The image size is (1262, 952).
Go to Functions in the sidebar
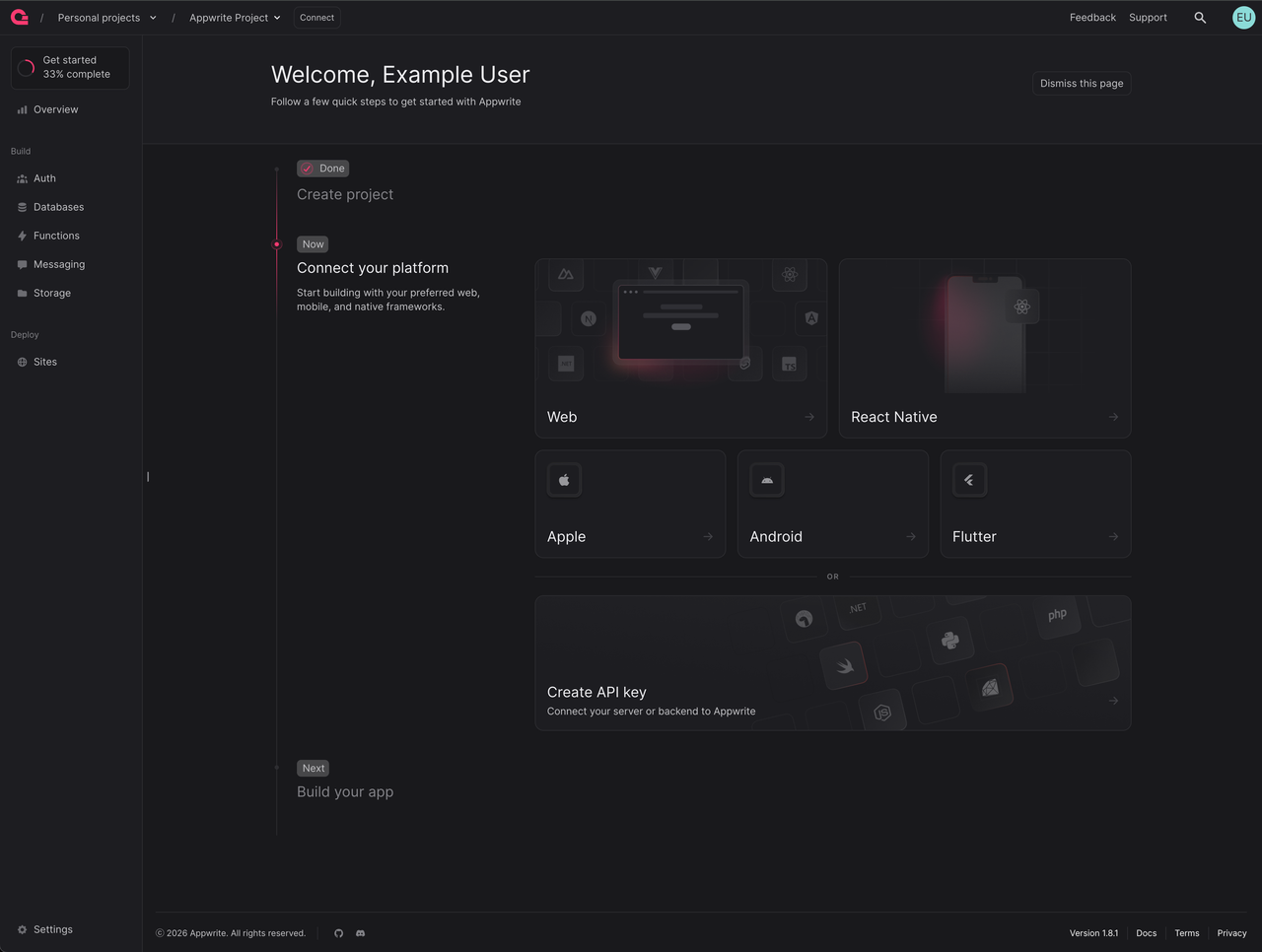coord(56,236)
